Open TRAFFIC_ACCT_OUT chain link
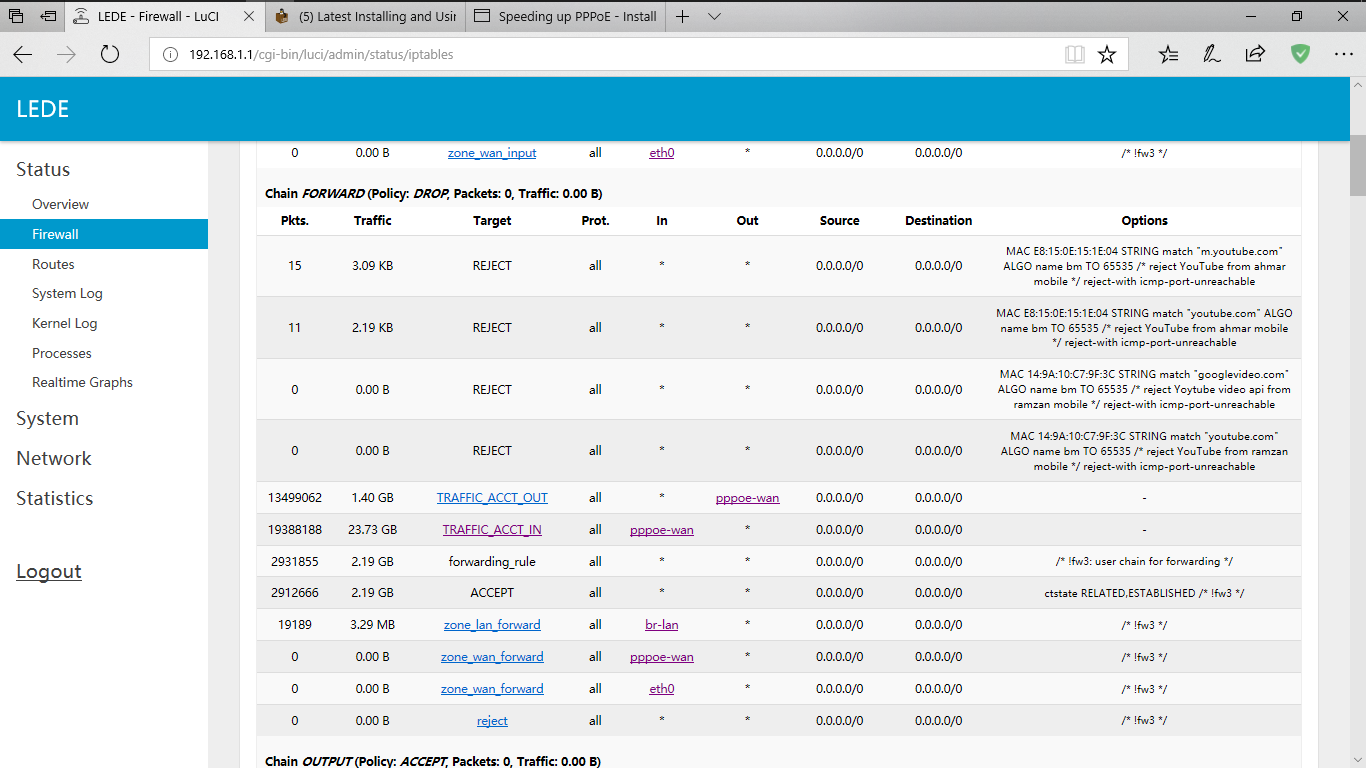 [x=492, y=497]
